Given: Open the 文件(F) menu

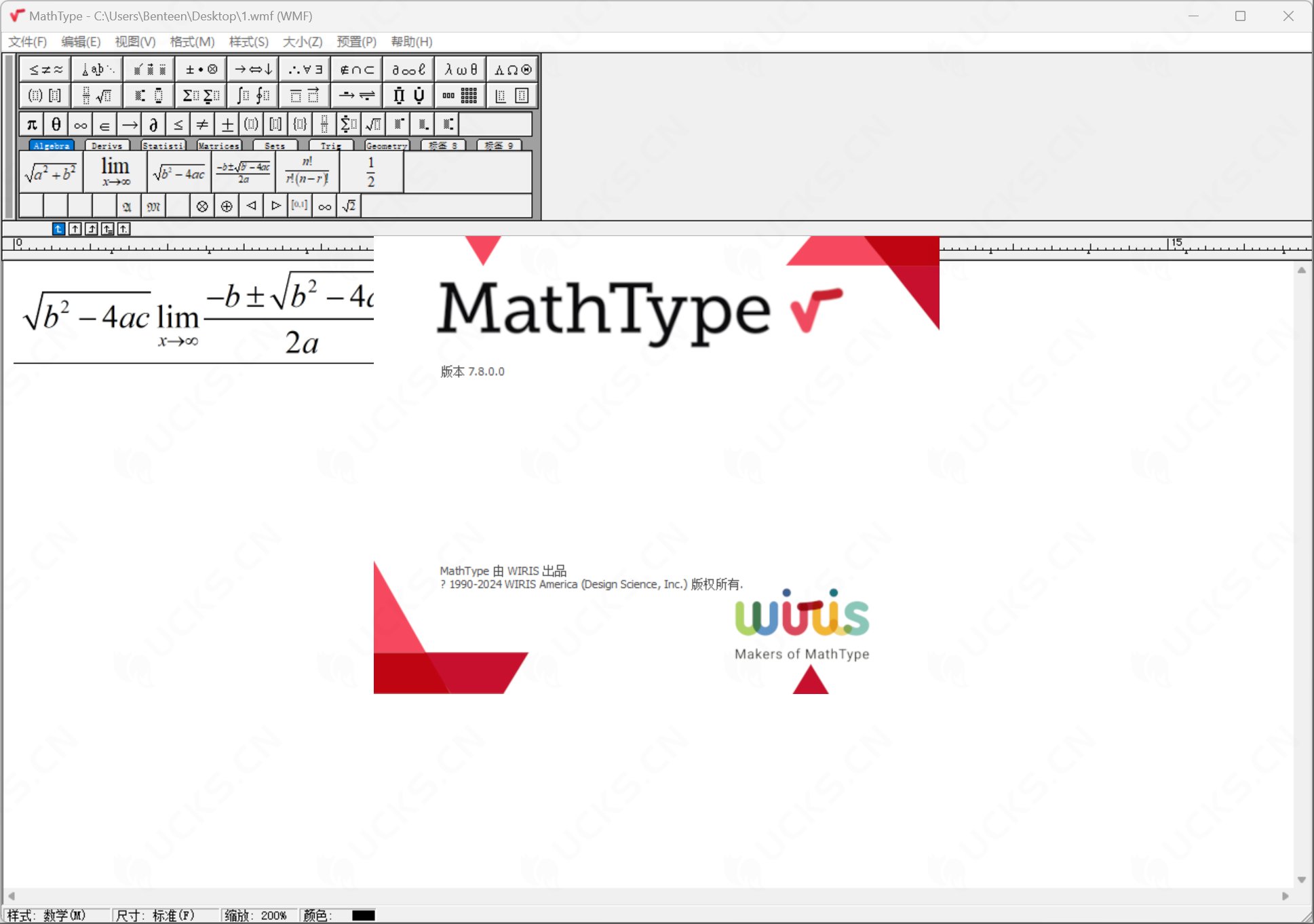Looking at the screenshot, I should (28, 42).
